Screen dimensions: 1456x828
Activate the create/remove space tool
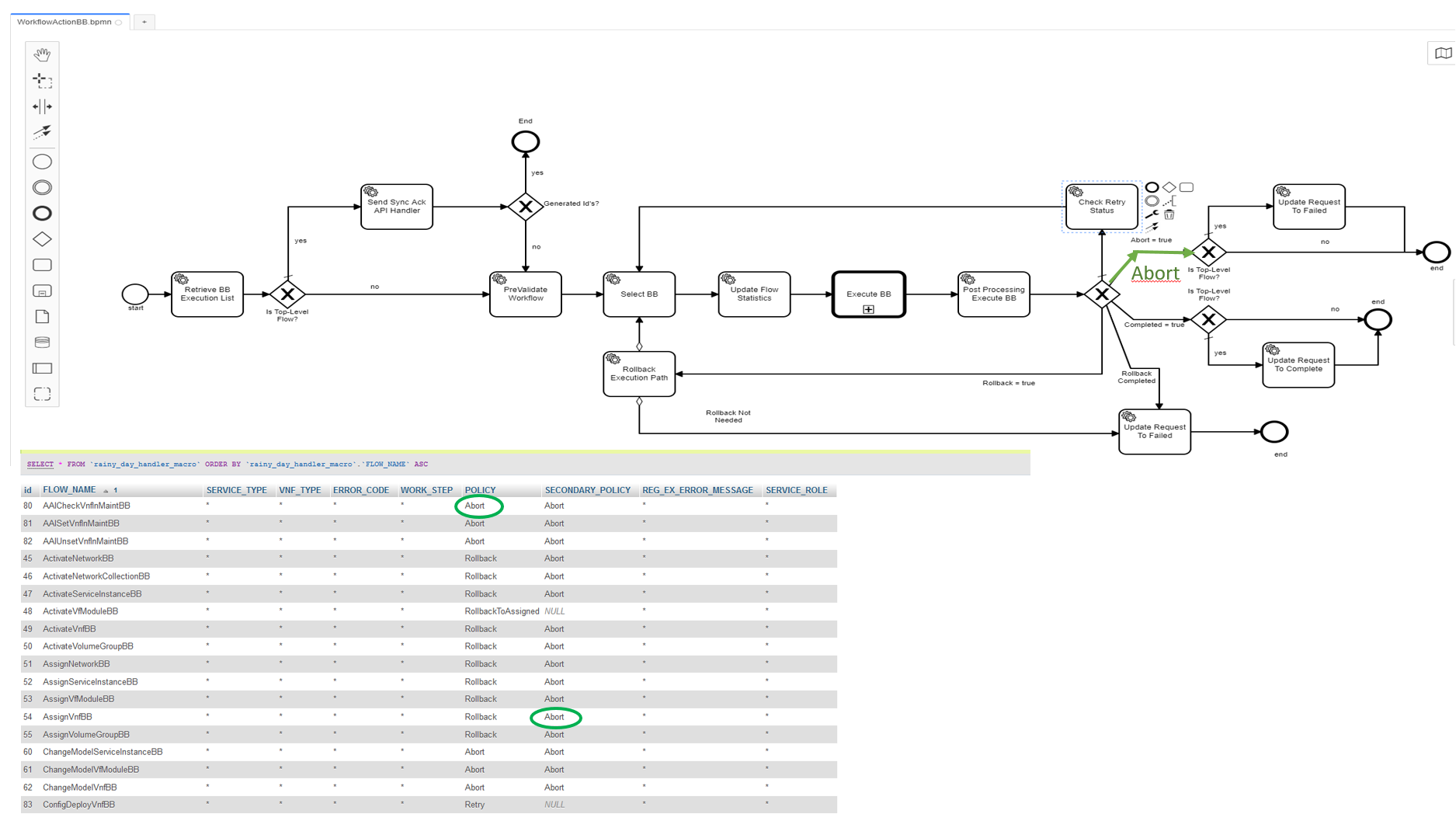42,106
